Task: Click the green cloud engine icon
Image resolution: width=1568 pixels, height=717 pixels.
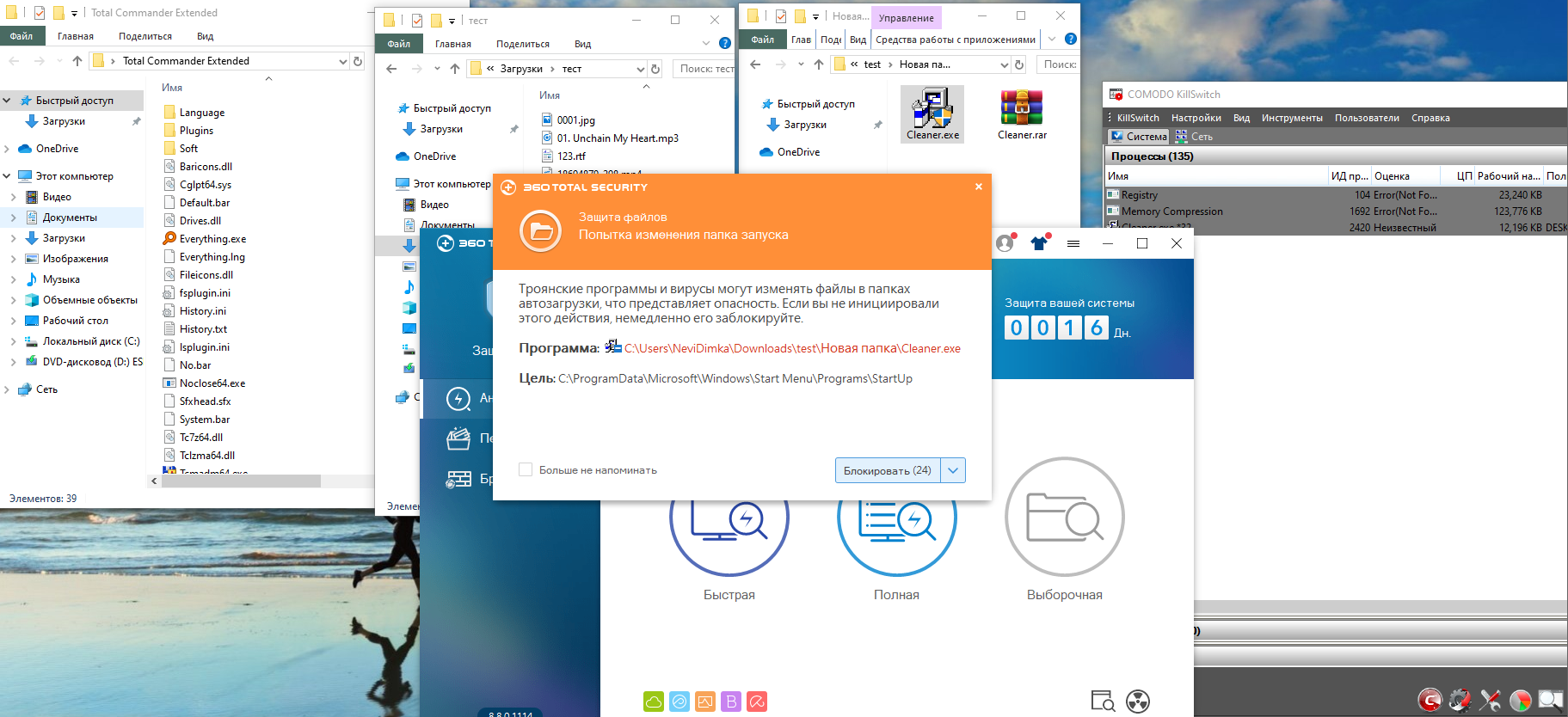Action: click(654, 702)
